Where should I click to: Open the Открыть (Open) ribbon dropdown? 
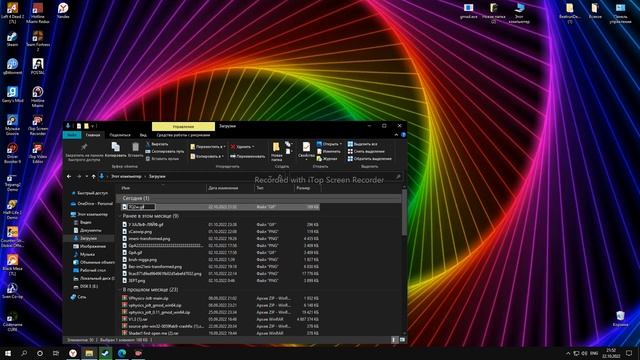tap(329, 144)
